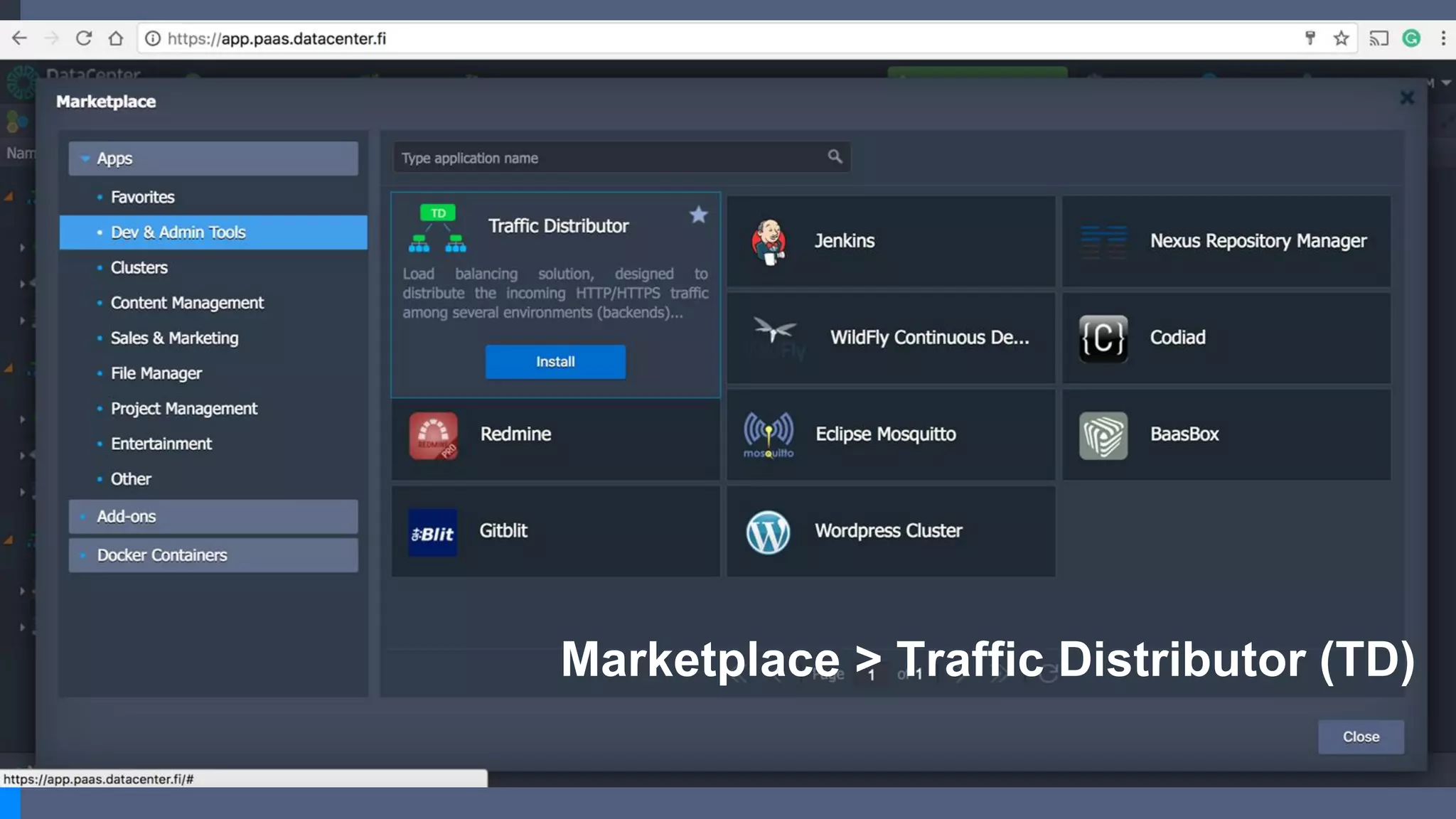Select the Clusters category
1456x819 pixels.
click(x=139, y=268)
